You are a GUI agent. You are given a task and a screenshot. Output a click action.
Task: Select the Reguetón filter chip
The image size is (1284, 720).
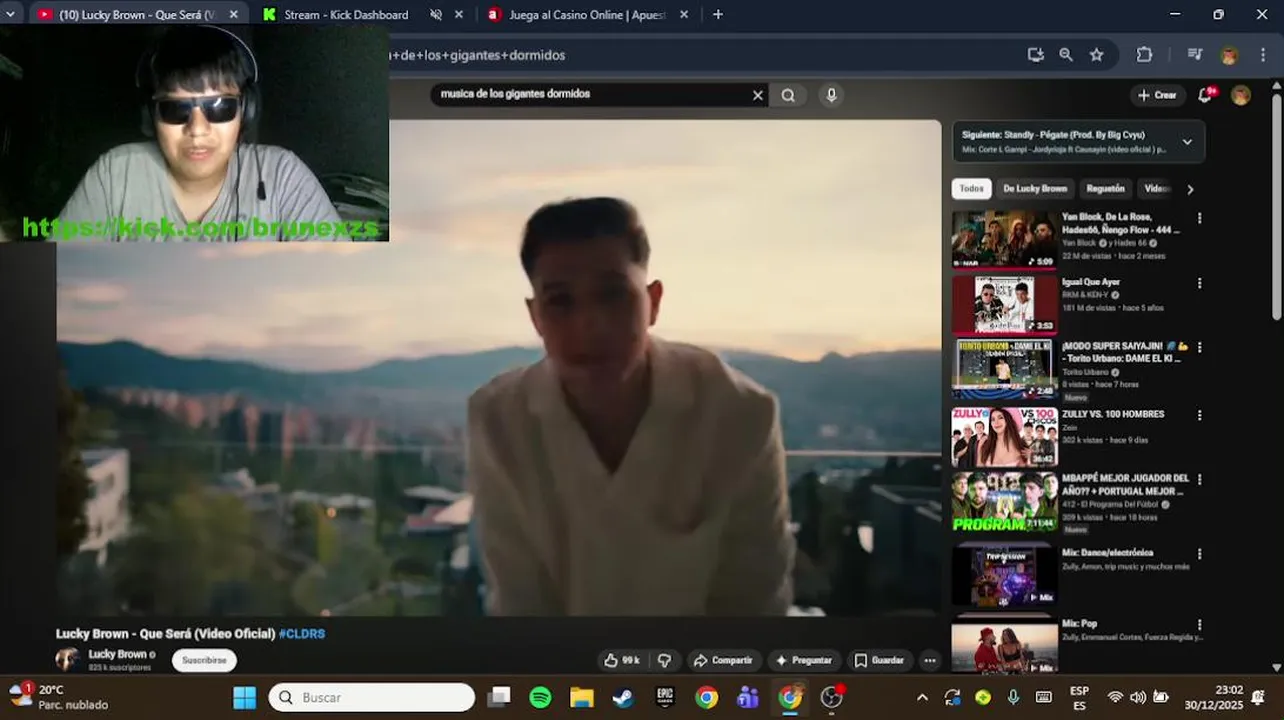click(x=1105, y=189)
